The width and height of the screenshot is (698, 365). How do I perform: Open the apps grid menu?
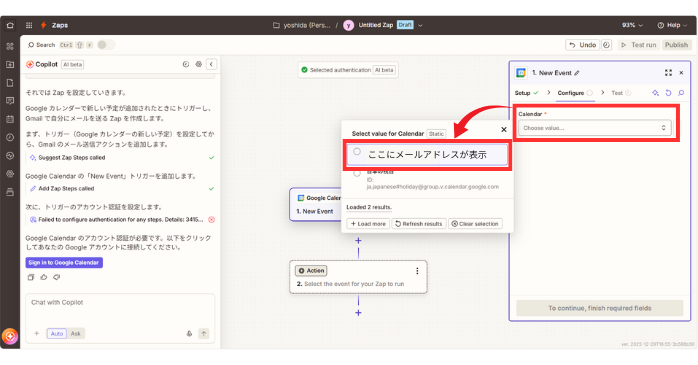coord(29,25)
